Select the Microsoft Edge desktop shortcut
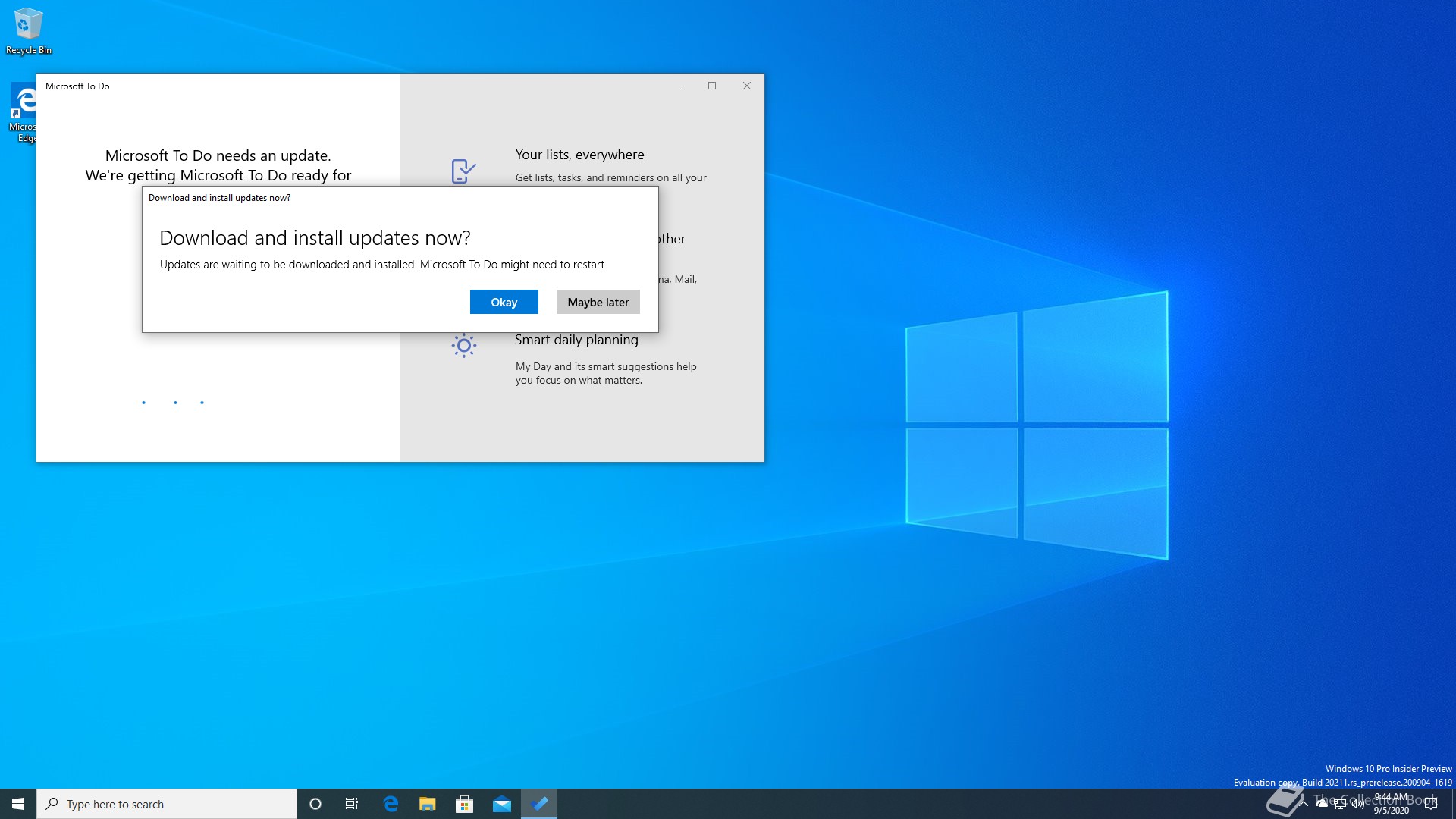 point(24,112)
